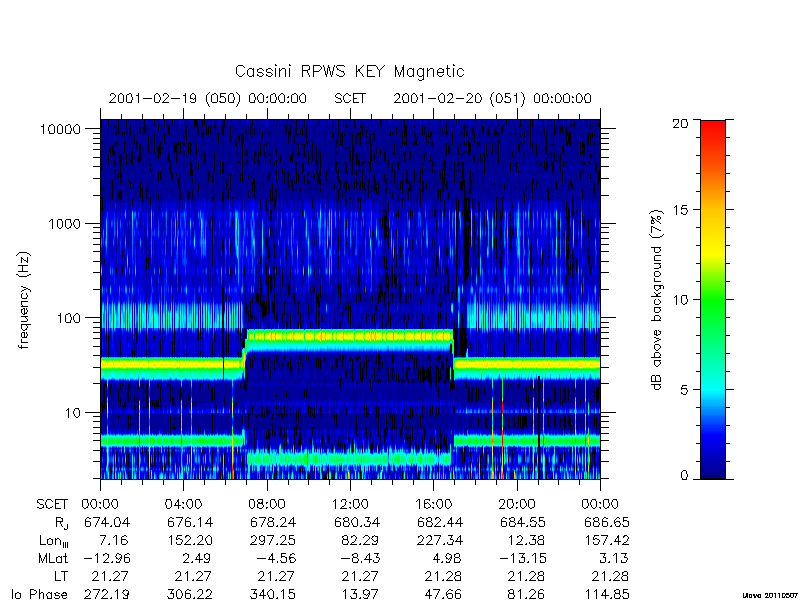Click the LonIII row label

54,541
